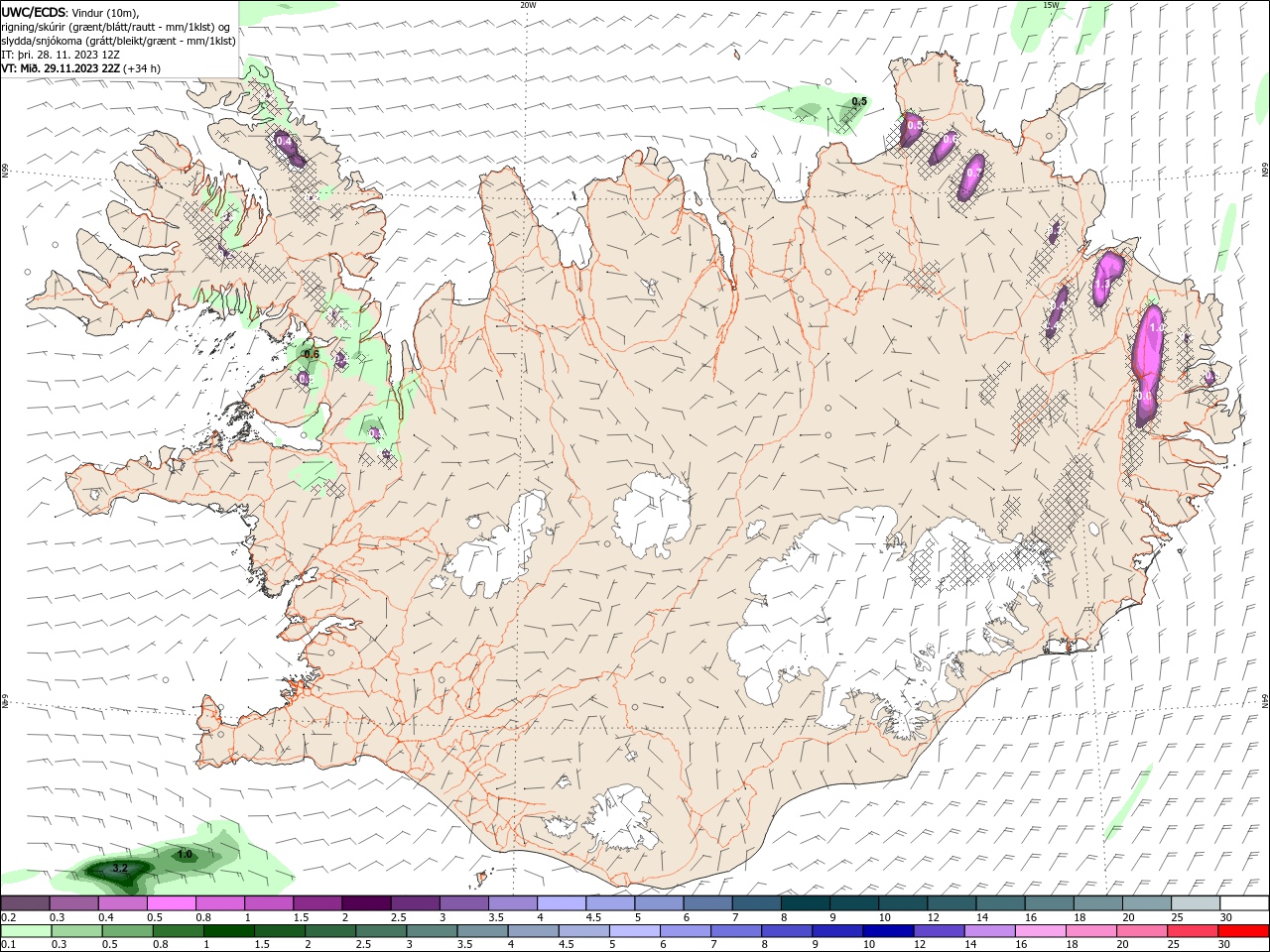Select bottom legend dark blue swatch at 10
Screen dimensions: 1270x952
pos(887,931)
